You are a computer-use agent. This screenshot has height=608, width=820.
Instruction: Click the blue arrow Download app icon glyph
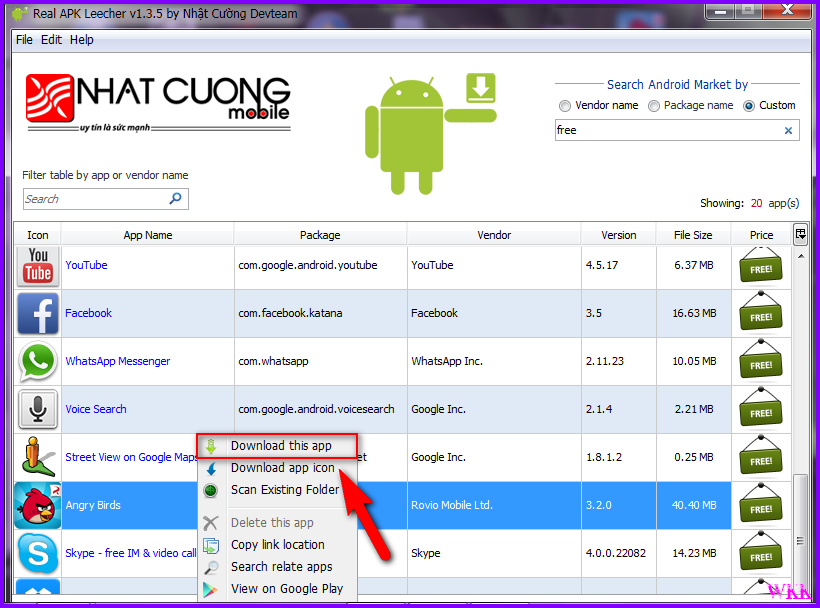211,468
